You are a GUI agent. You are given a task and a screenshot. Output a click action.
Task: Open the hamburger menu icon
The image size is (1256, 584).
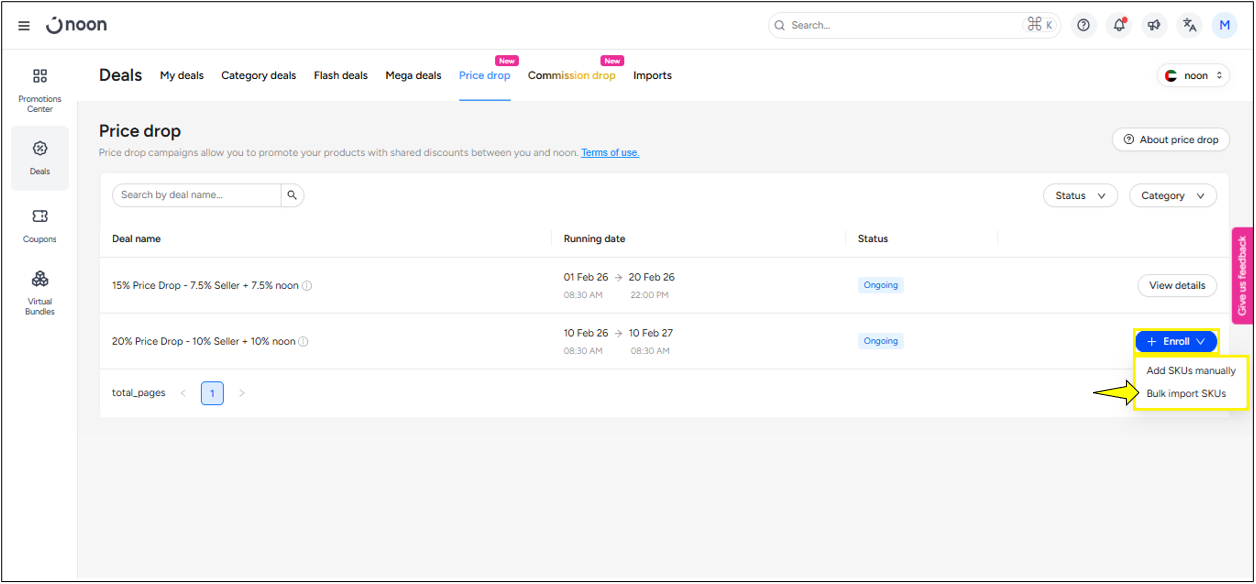click(x=24, y=26)
